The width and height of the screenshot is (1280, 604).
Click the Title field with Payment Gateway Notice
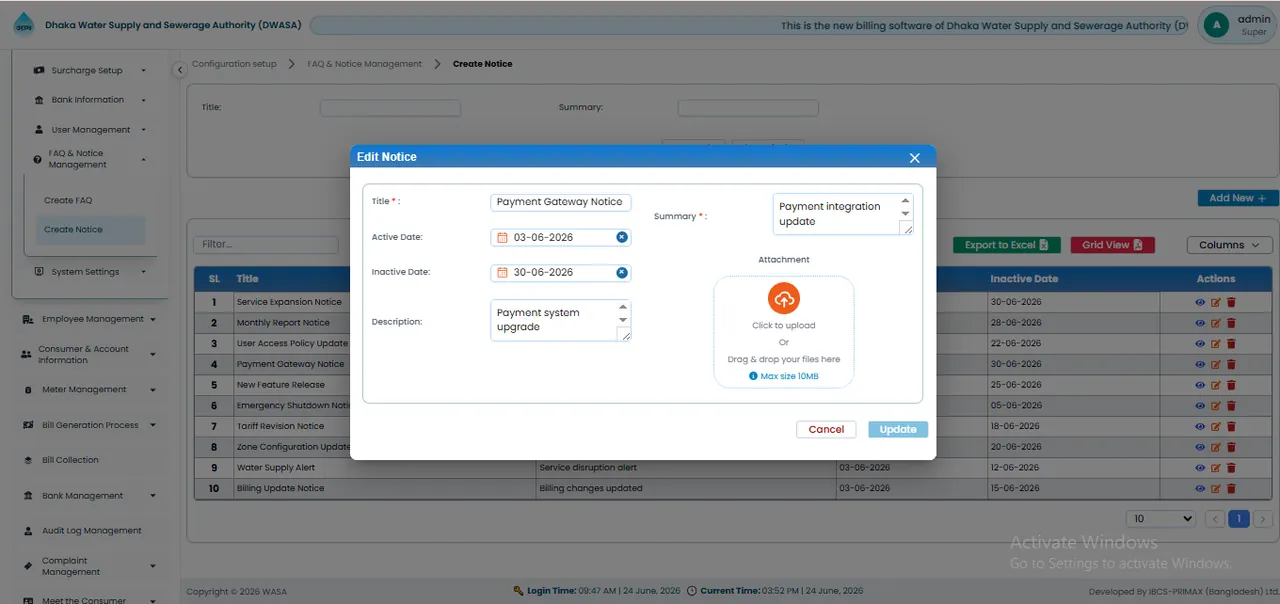coord(561,202)
